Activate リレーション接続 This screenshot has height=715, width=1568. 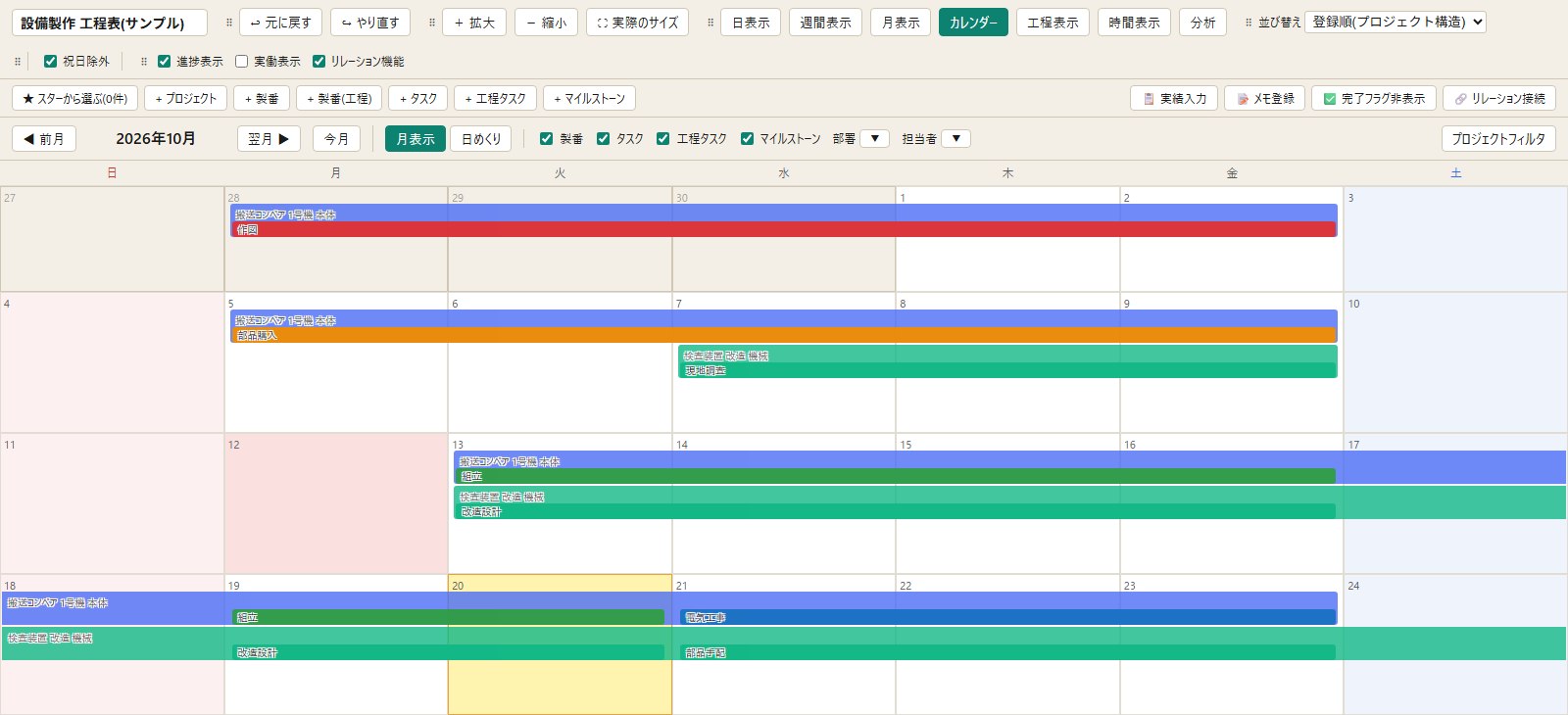[1499, 99]
